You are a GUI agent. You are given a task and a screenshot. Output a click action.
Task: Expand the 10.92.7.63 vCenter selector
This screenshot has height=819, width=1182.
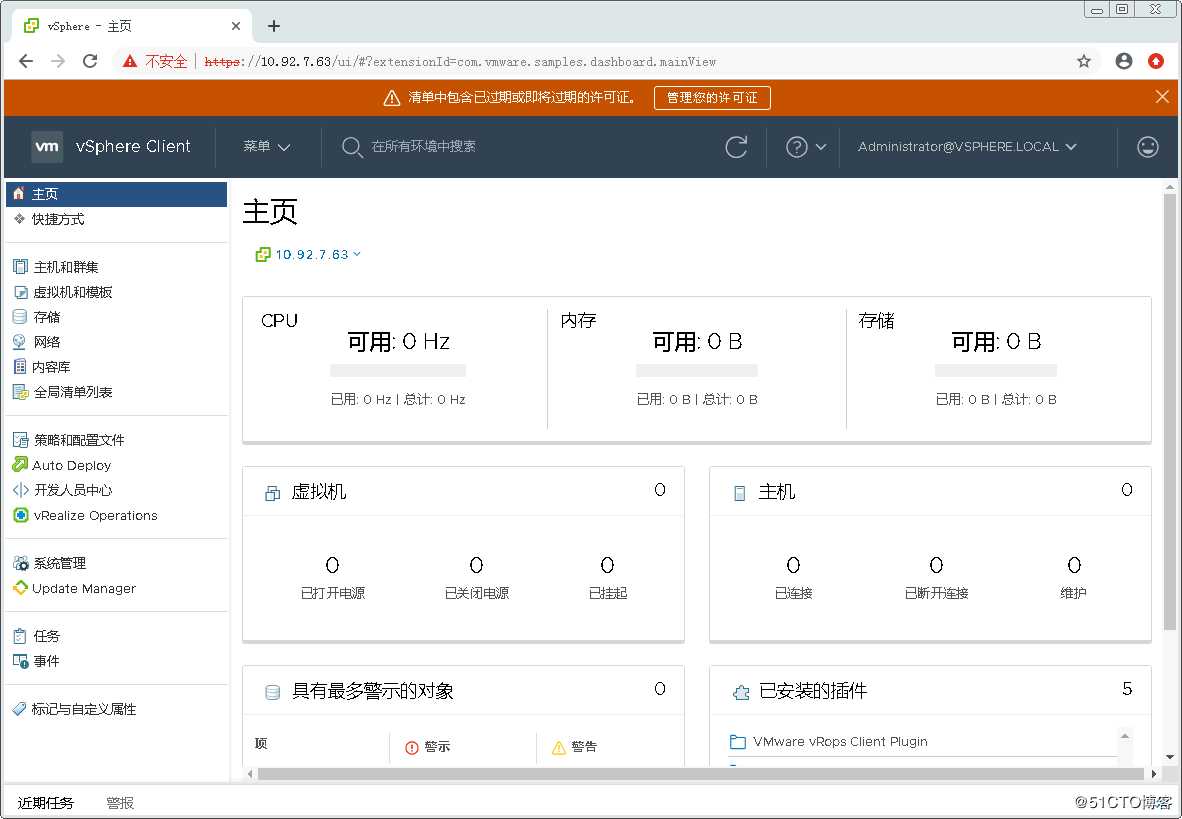[x=309, y=254]
